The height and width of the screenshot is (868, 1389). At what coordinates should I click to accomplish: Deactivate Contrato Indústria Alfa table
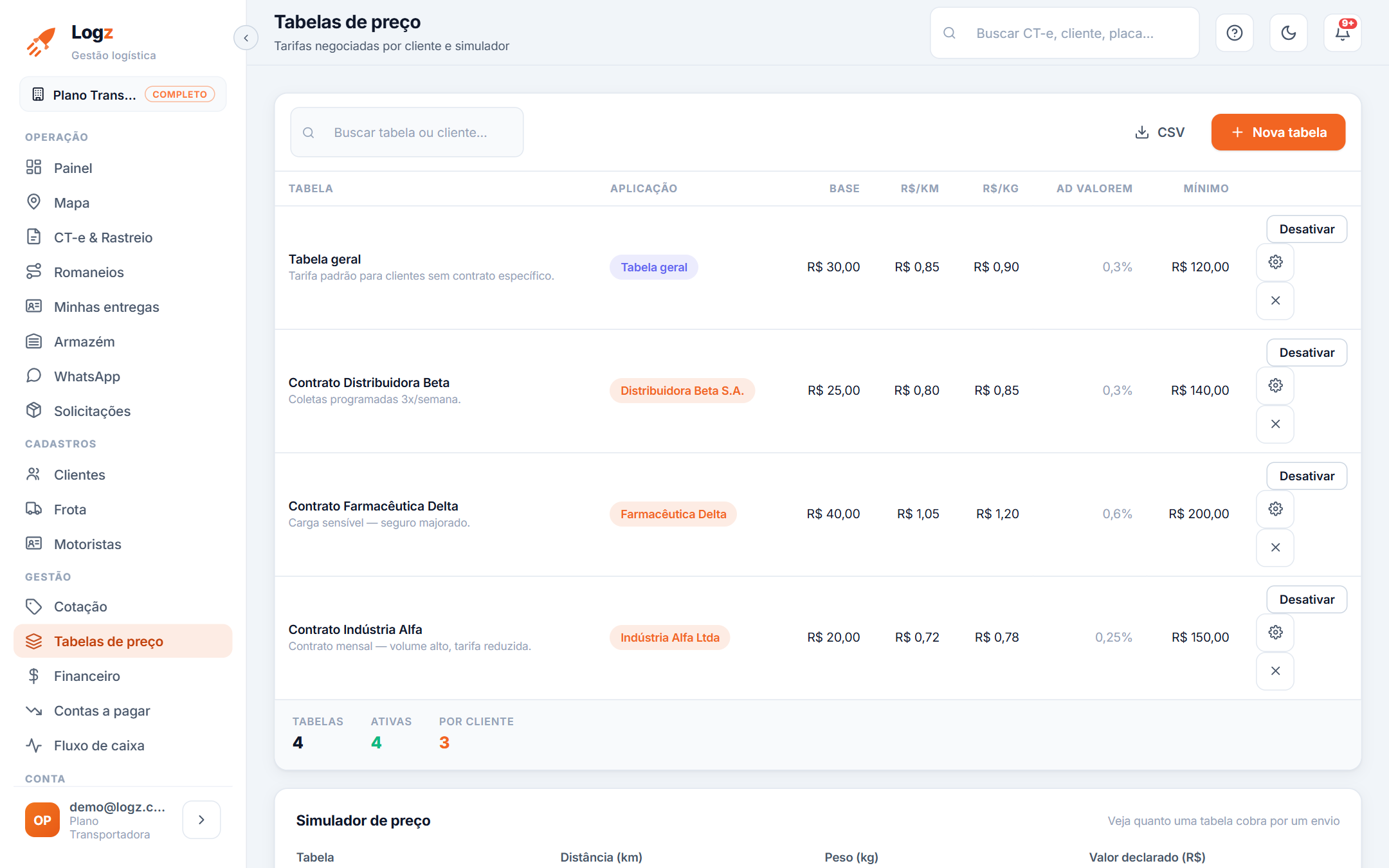click(x=1307, y=599)
